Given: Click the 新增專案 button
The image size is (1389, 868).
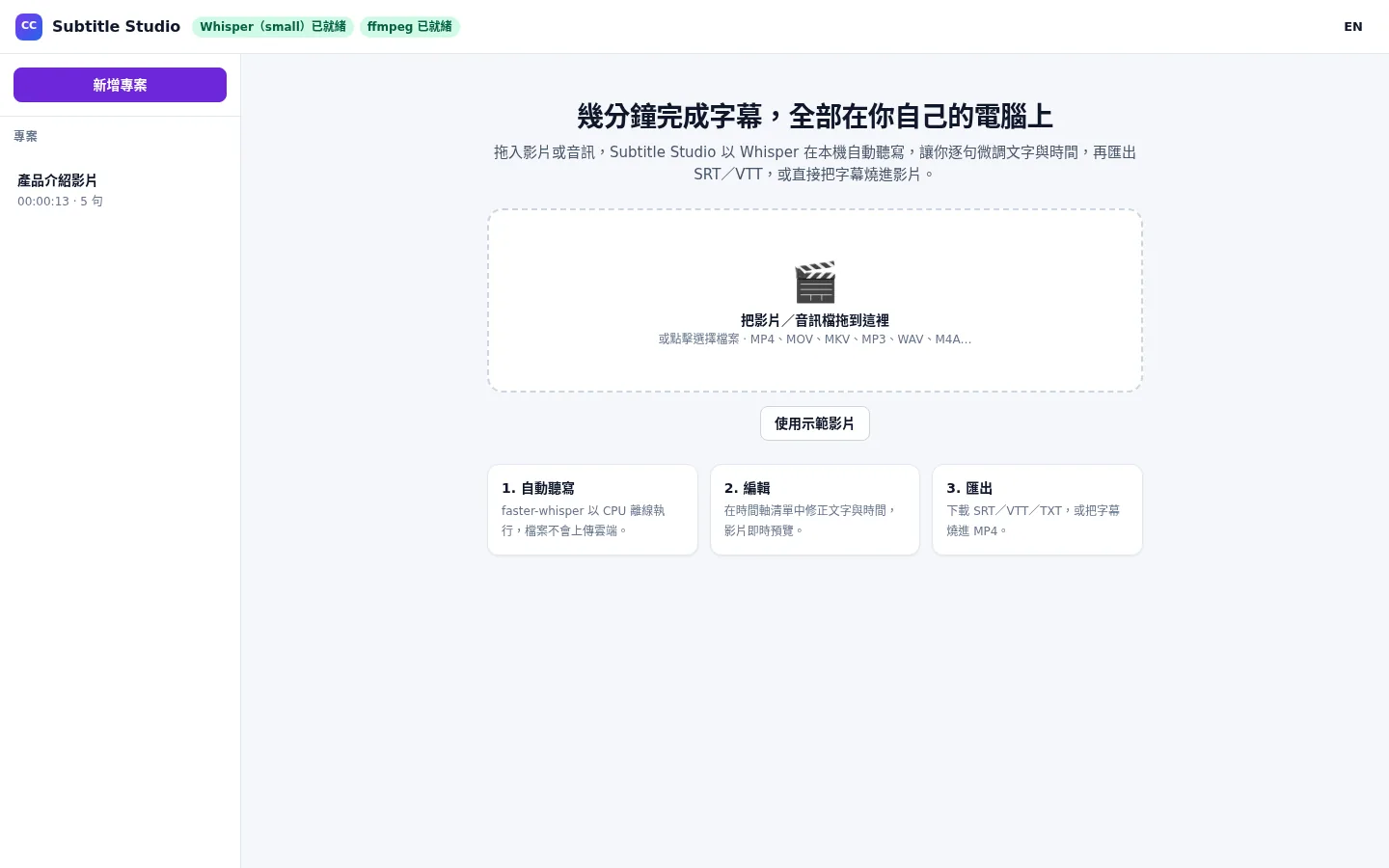Looking at the screenshot, I should coord(120,85).
